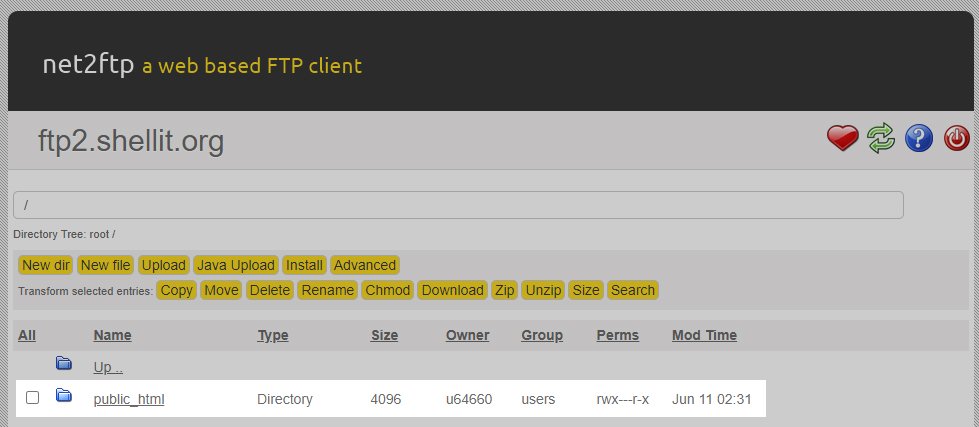This screenshot has width=979, height=427.
Task: Click the Zip button
Action: [x=504, y=290]
